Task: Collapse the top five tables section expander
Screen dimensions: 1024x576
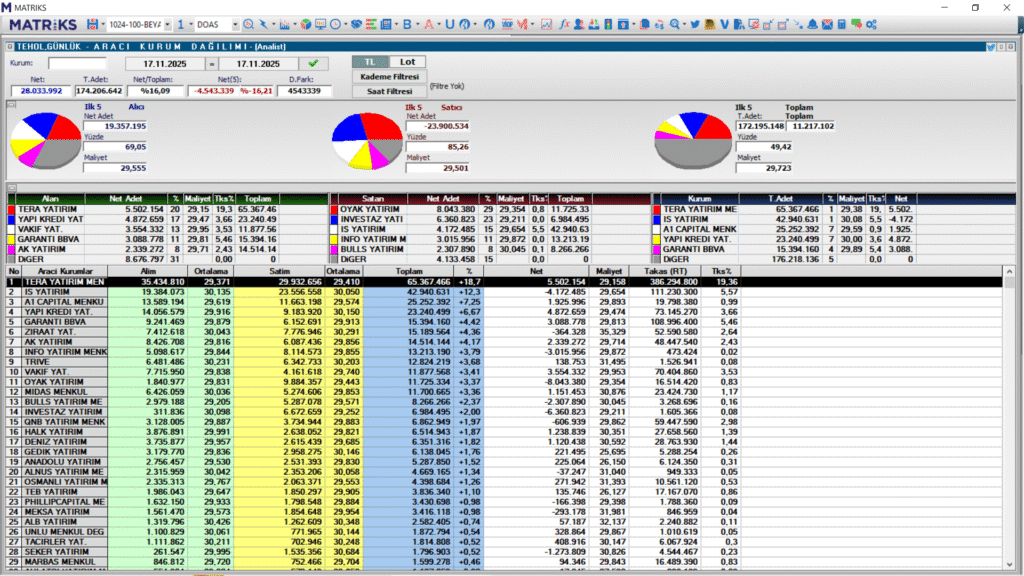Action: pos(11,187)
